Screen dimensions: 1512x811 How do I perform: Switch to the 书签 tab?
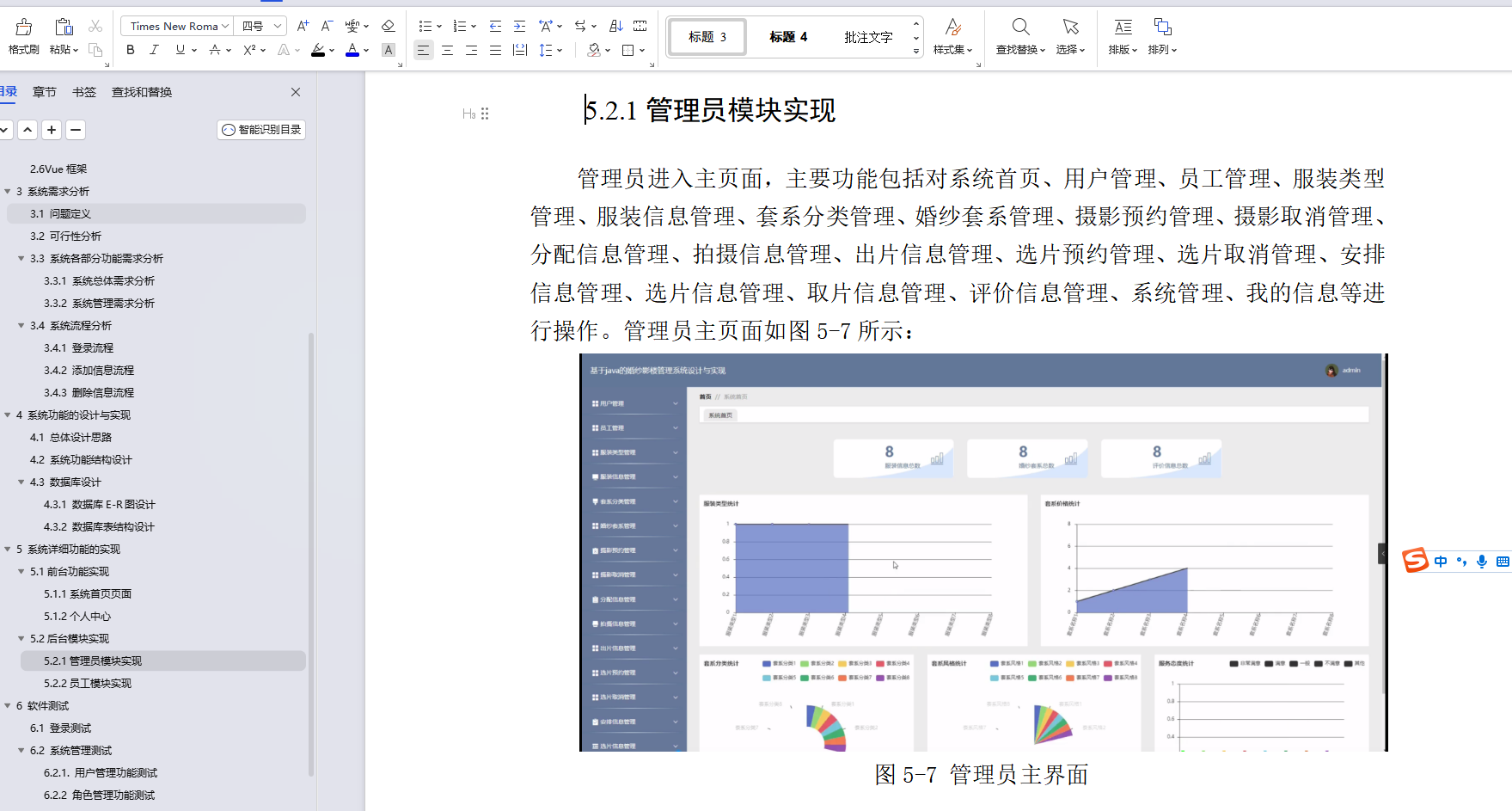tap(84, 92)
